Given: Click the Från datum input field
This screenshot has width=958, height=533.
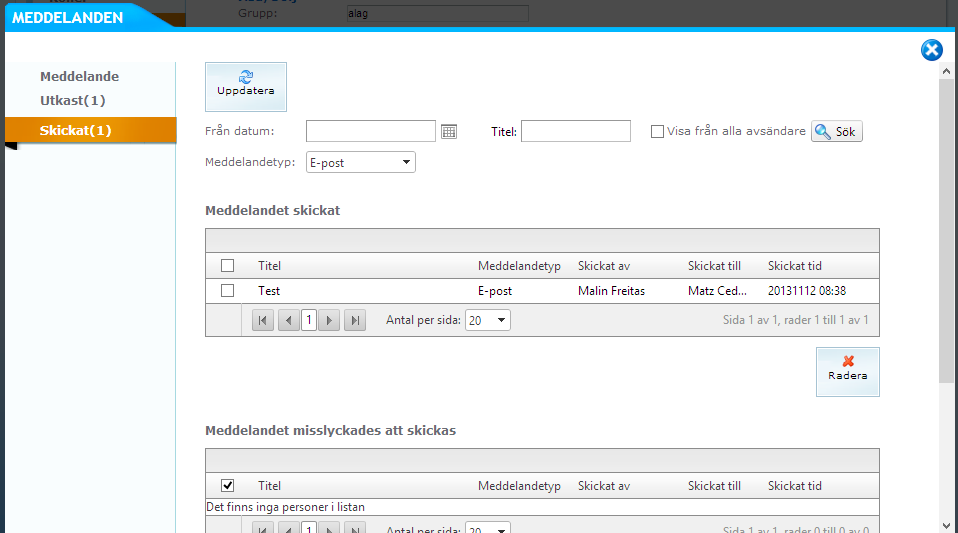Looking at the screenshot, I should tap(371, 131).
